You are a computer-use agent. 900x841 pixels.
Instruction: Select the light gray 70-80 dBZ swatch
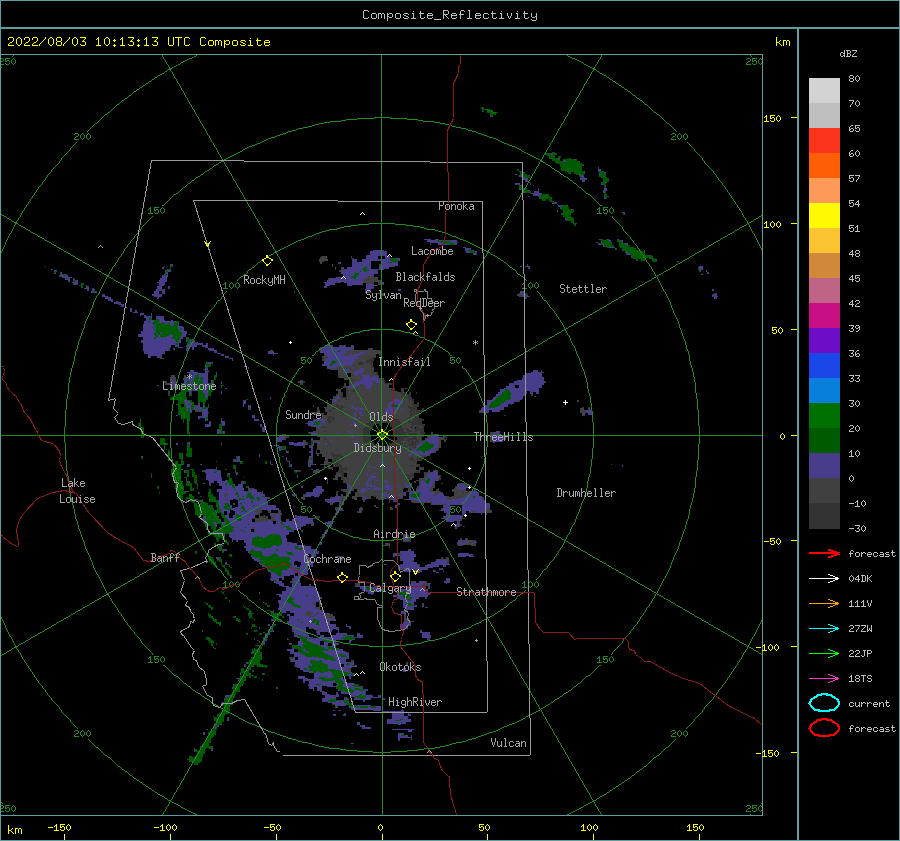[824, 90]
